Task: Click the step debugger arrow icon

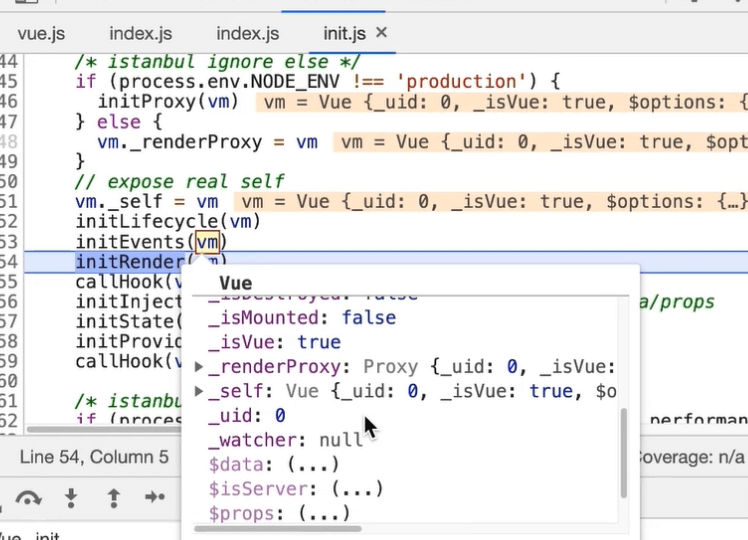Action: (155, 497)
